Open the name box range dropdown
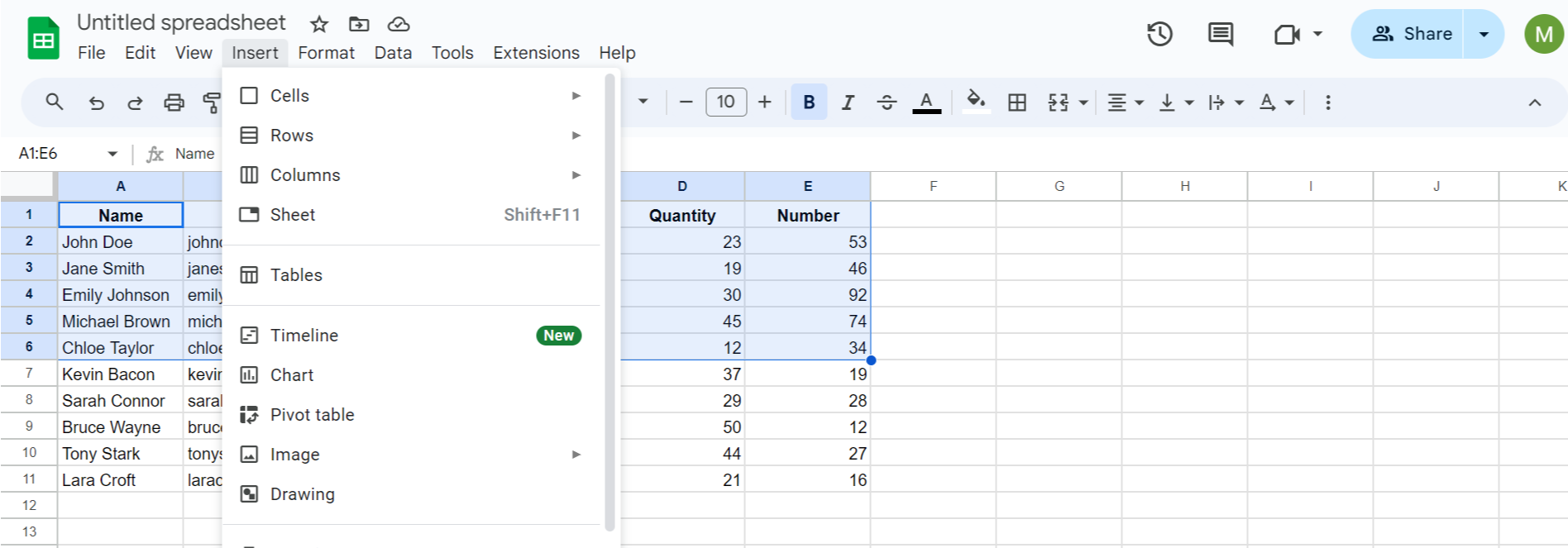 [112, 154]
